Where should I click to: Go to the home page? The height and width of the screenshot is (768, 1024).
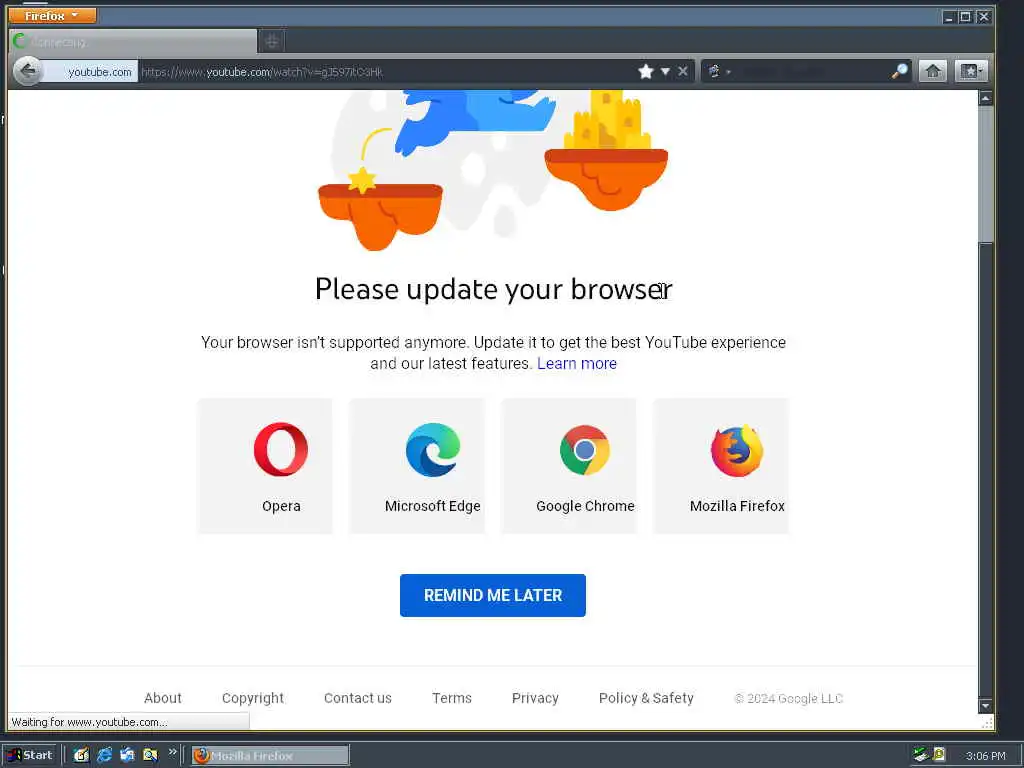click(933, 71)
